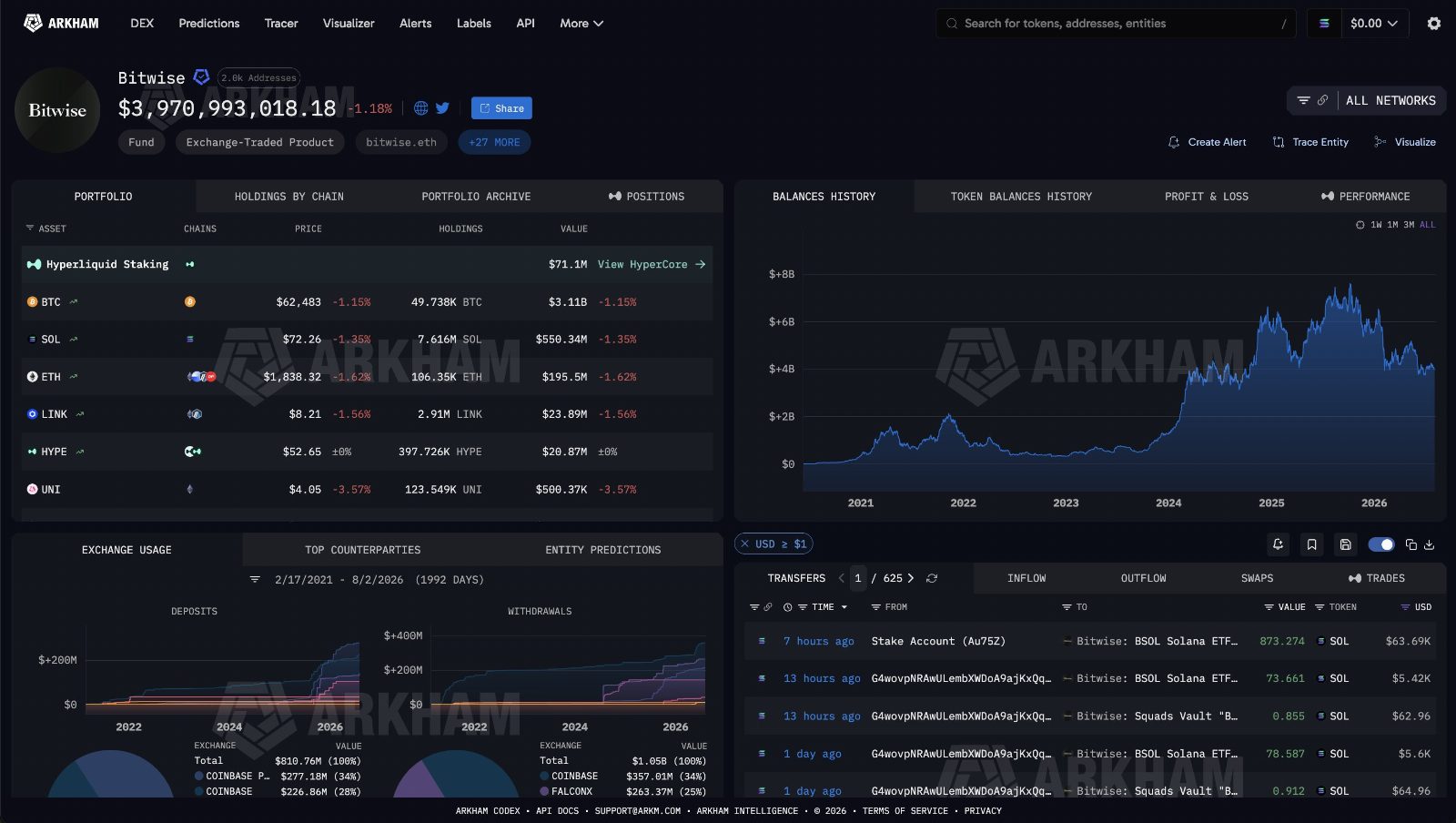Open the settings gear icon
The image size is (1456, 823).
(x=1434, y=24)
